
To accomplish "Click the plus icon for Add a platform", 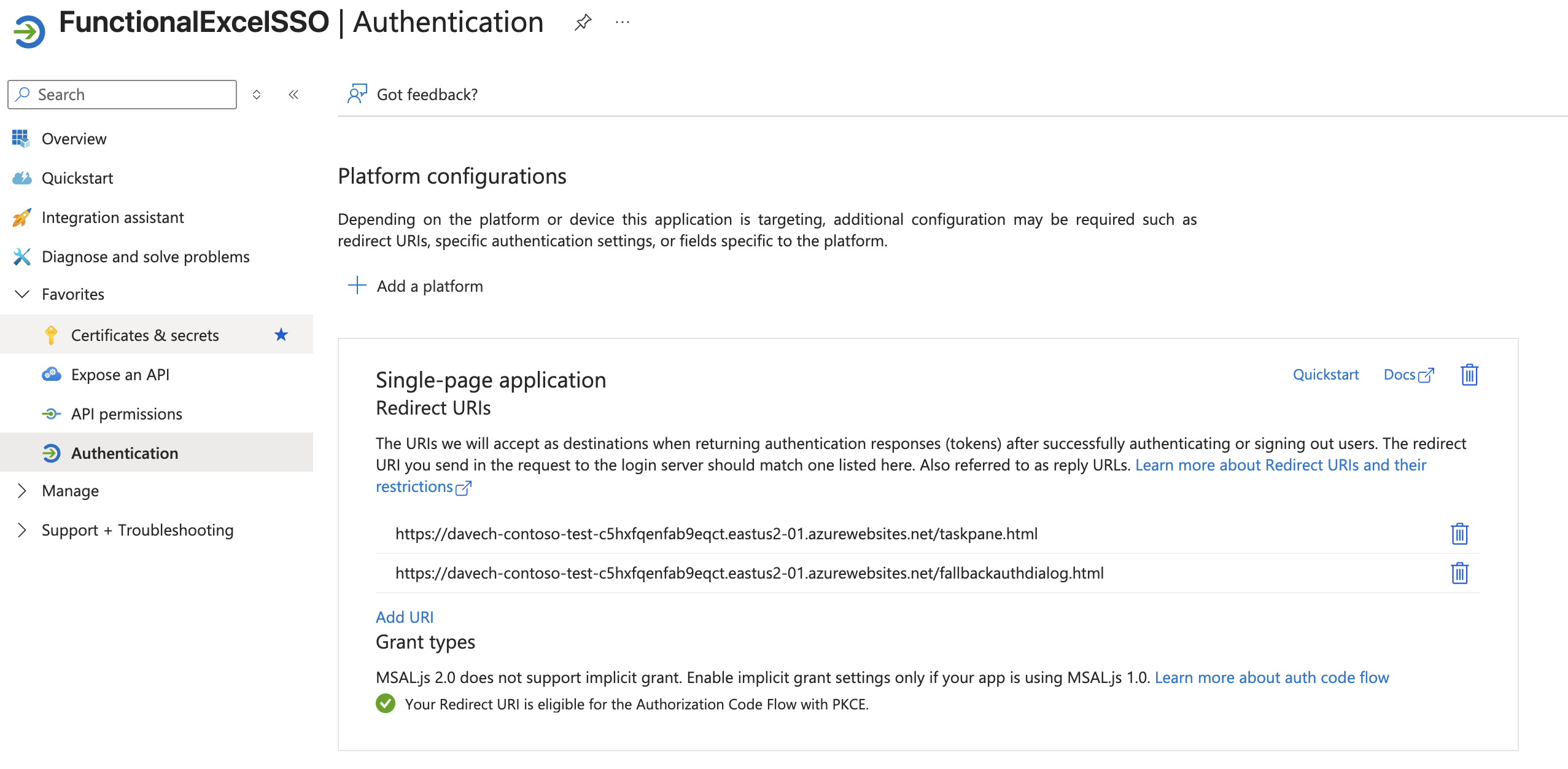I will pos(357,286).
